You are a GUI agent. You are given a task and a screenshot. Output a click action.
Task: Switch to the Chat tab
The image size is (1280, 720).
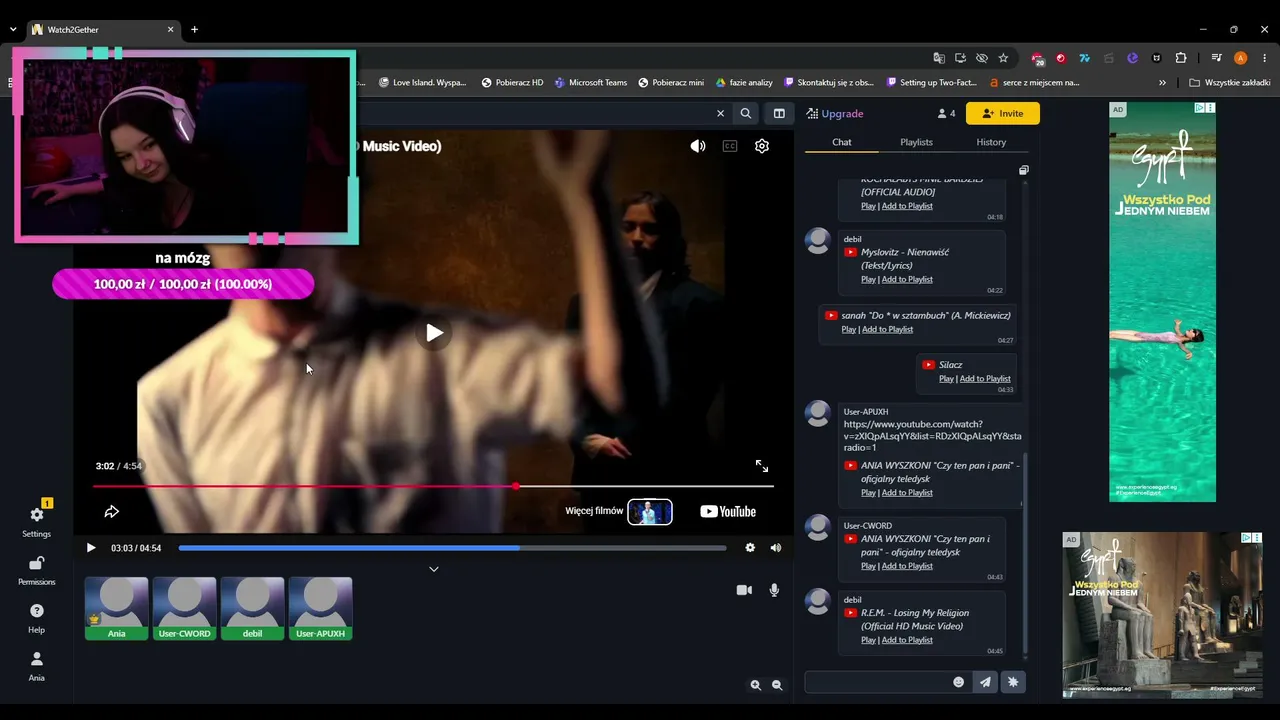click(x=842, y=142)
